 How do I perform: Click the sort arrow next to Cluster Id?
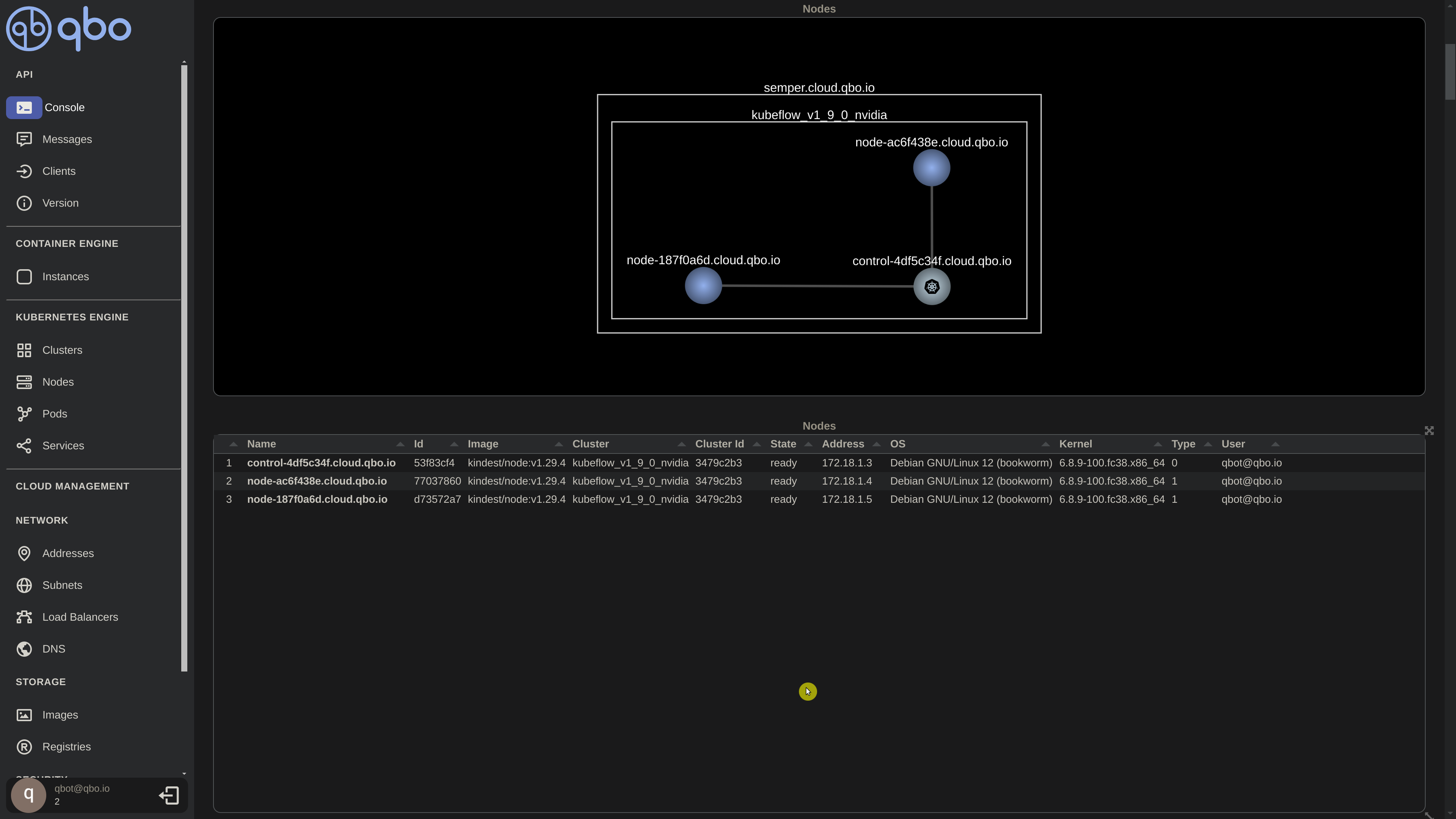coord(757,444)
